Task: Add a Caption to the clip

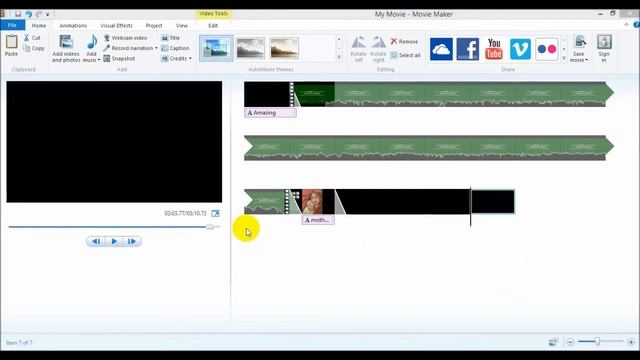Action: point(175,48)
